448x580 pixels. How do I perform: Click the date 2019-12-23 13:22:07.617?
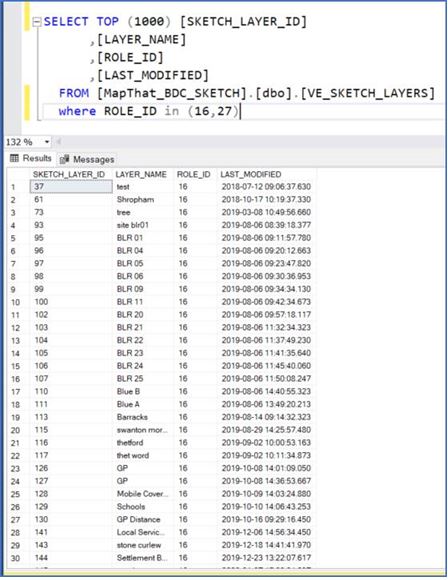266,558
